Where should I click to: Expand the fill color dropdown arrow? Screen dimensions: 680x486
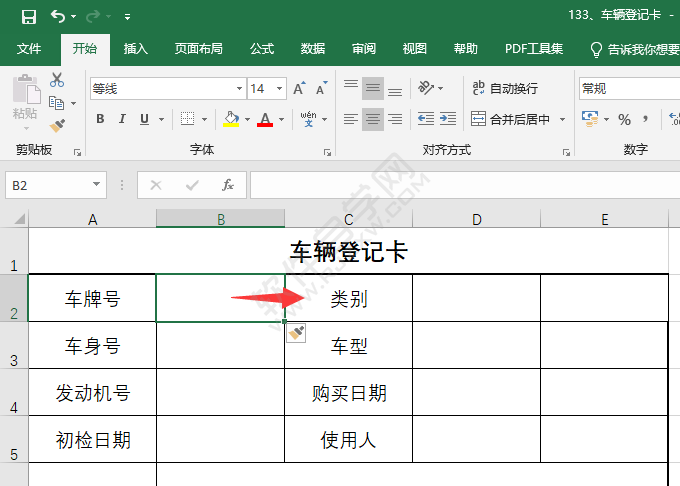pyautogui.click(x=247, y=119)
